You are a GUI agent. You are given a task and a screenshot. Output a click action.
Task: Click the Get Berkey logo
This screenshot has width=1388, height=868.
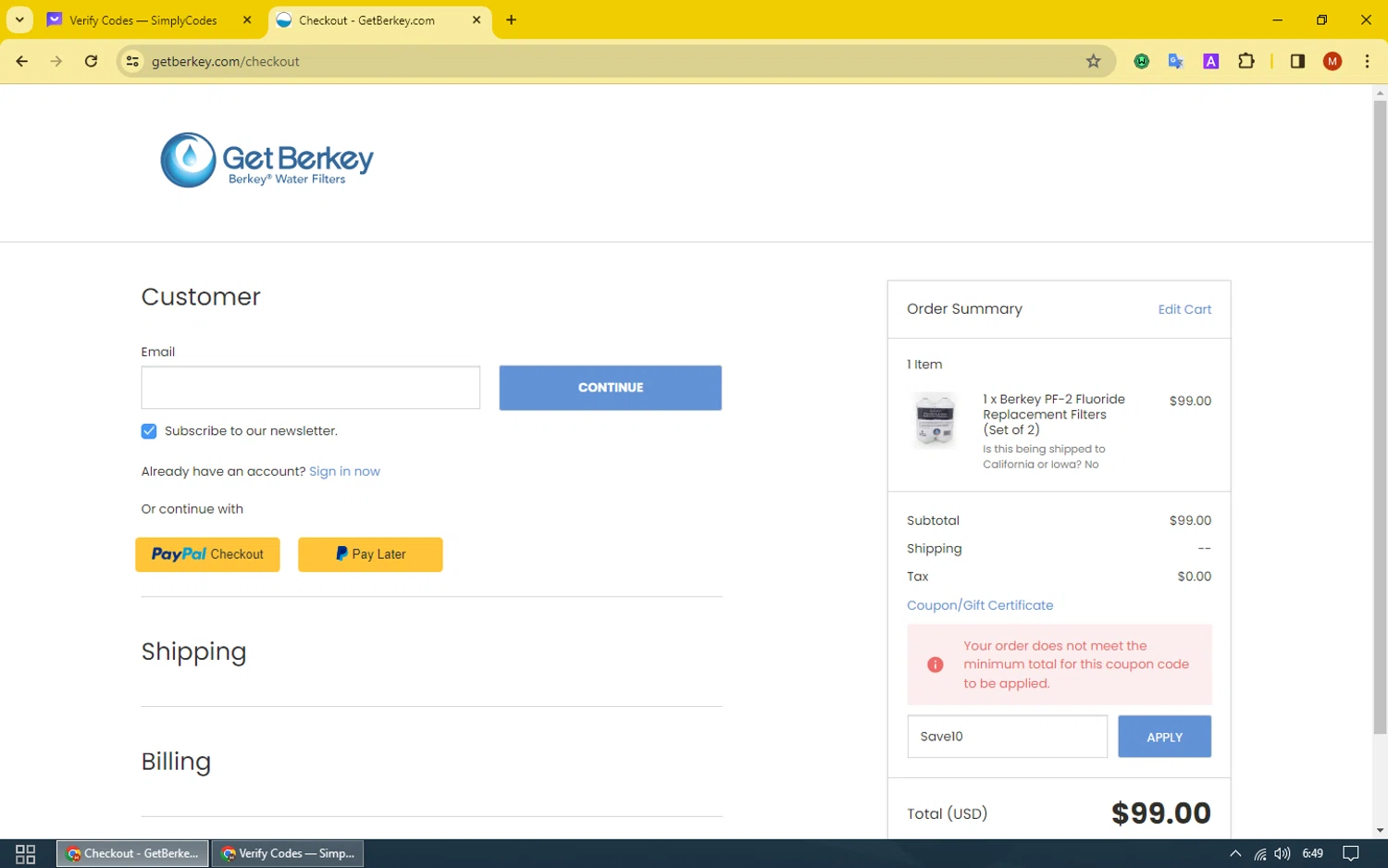click(x=267, y=160)
